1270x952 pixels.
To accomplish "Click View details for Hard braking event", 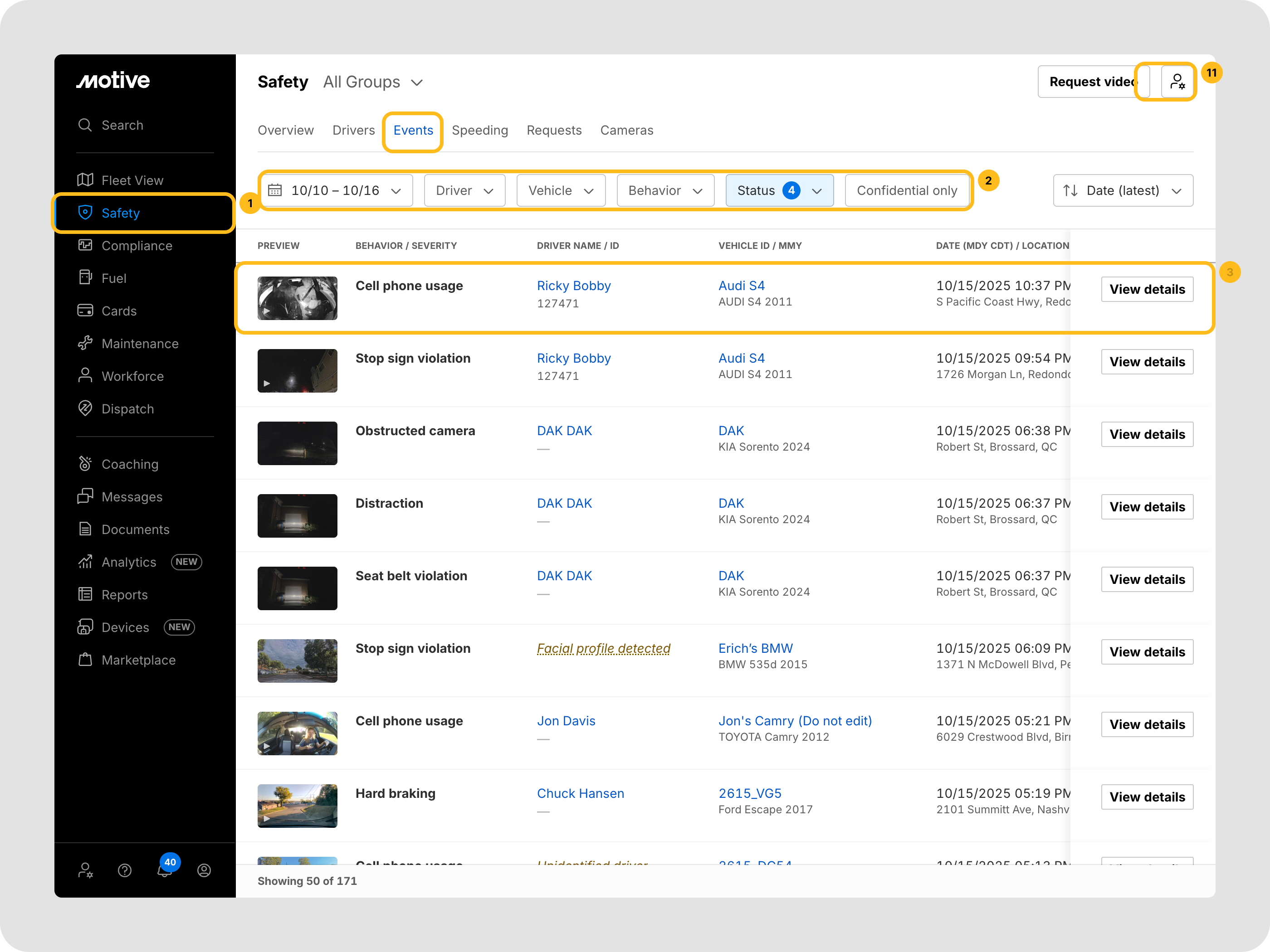I will [1147, 797].
